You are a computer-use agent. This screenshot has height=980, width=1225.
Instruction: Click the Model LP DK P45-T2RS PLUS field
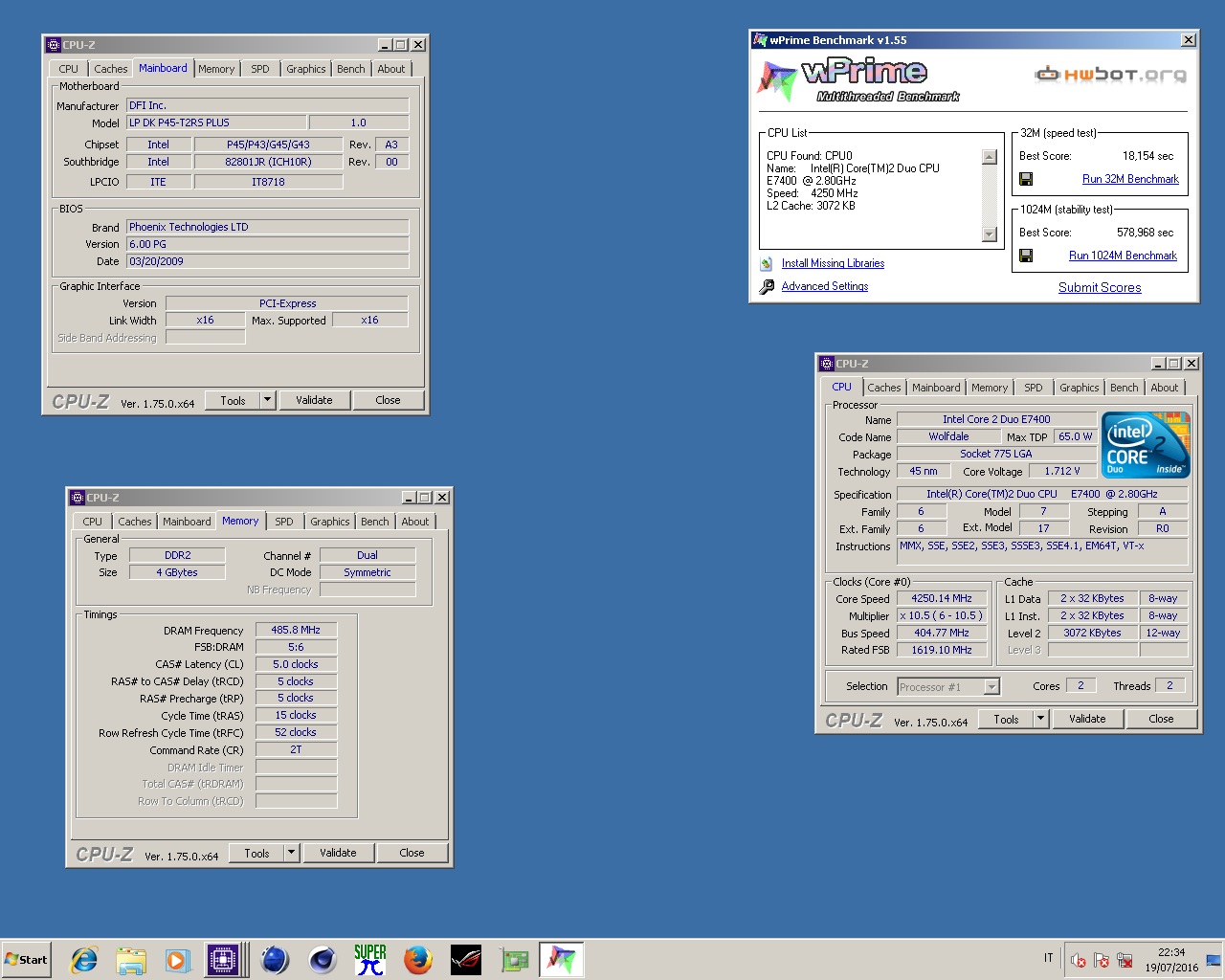pos(216,122)
